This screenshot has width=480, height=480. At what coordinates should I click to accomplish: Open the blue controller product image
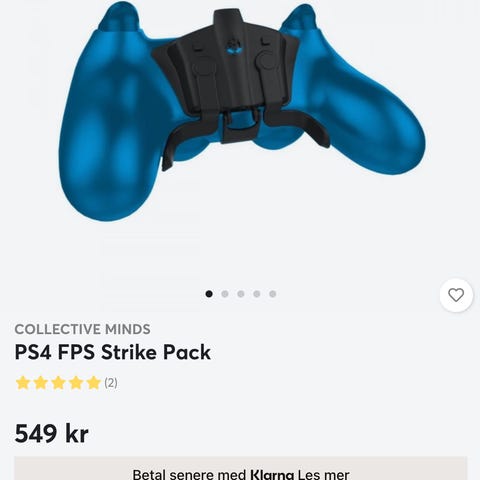click(x=242, y=112)
